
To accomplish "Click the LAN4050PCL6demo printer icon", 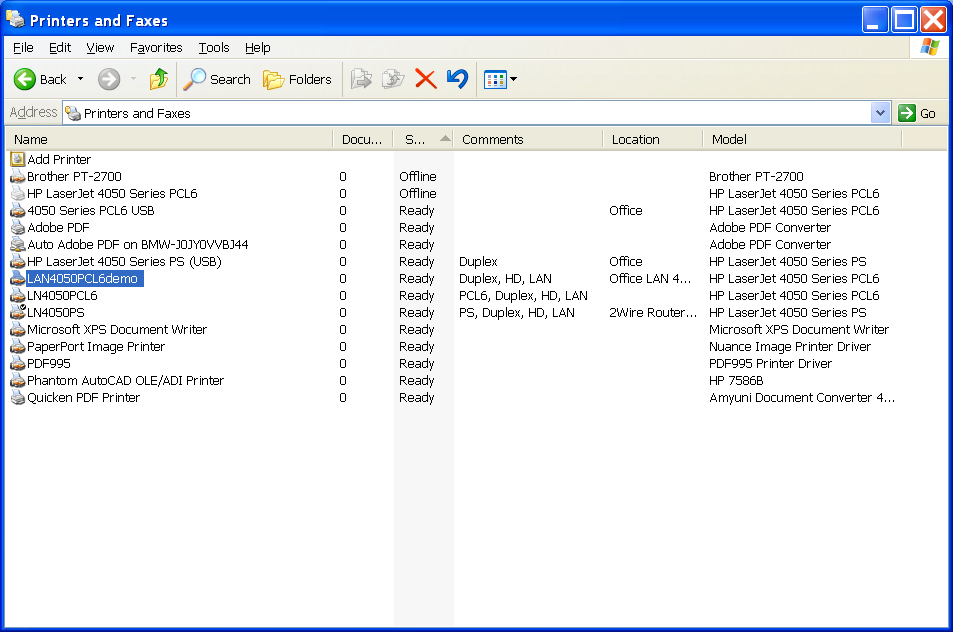I will point(18,278).
